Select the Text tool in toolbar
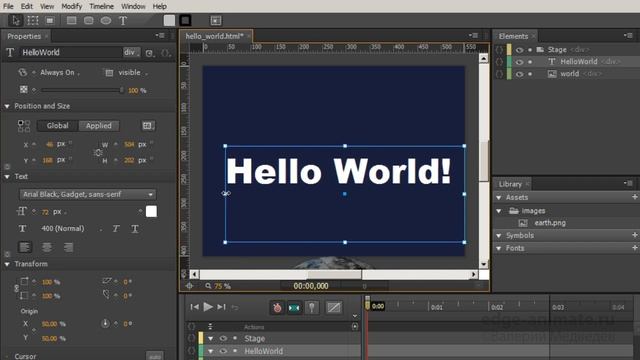The image size is (640, 360). (123, 20)
